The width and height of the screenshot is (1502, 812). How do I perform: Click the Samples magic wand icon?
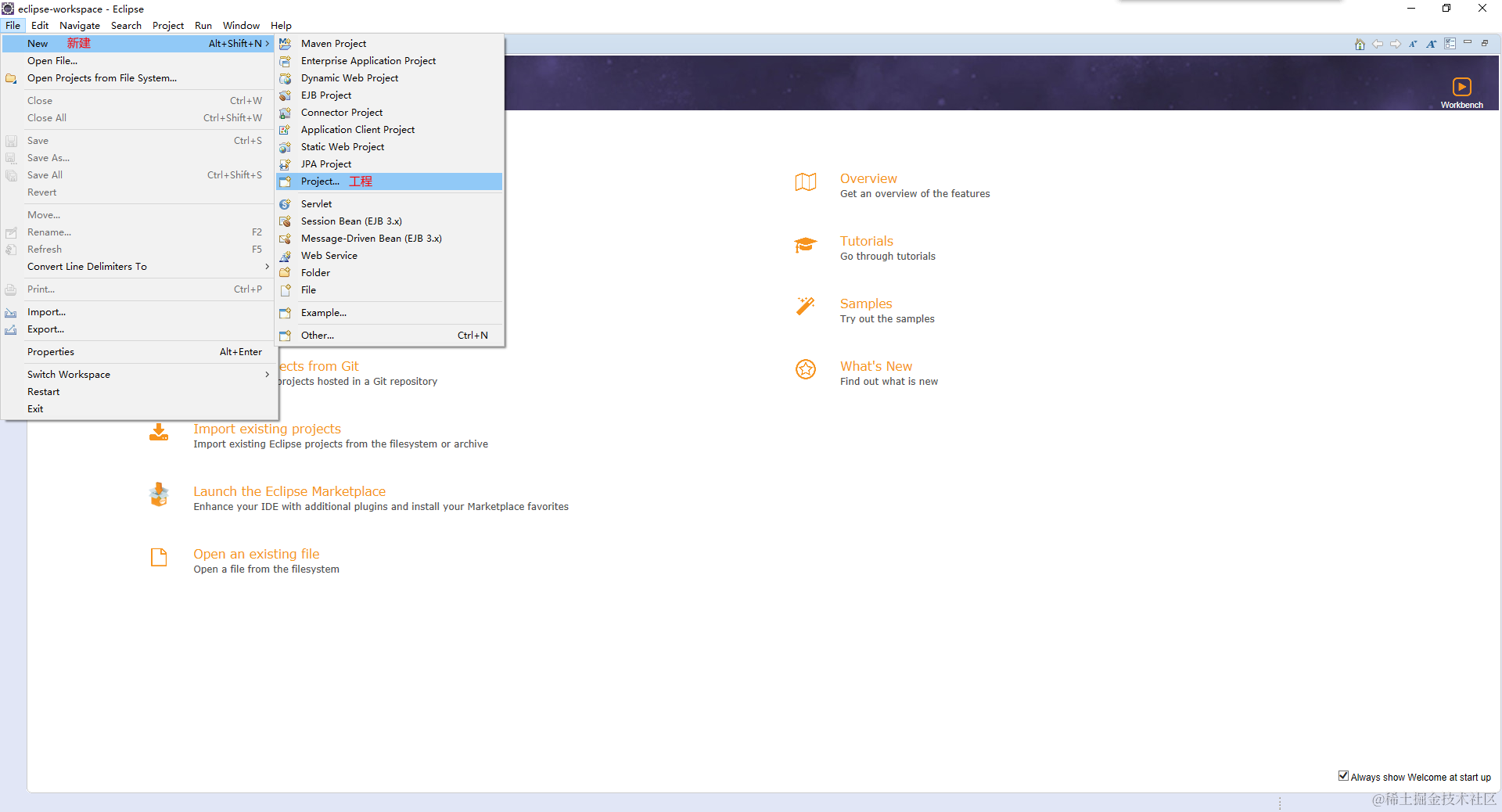(806, 306)
